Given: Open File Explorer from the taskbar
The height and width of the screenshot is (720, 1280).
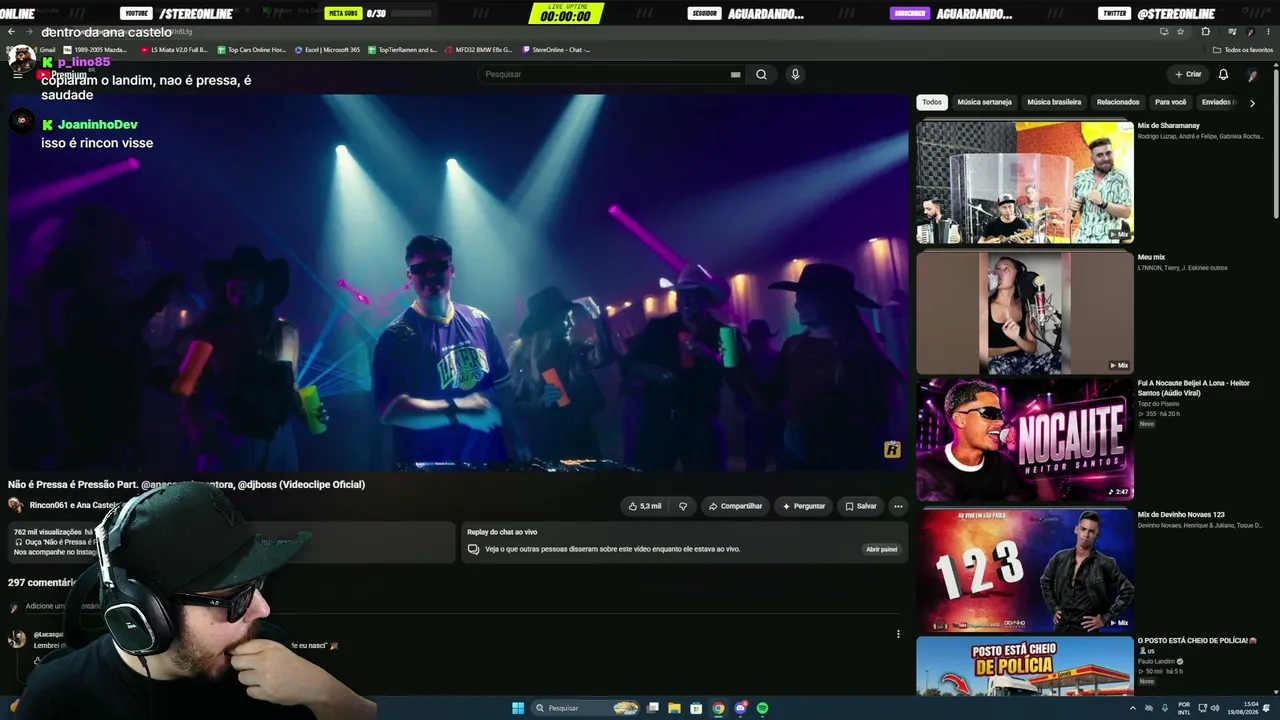Looking at the screenshot, I should coord(674,708).
